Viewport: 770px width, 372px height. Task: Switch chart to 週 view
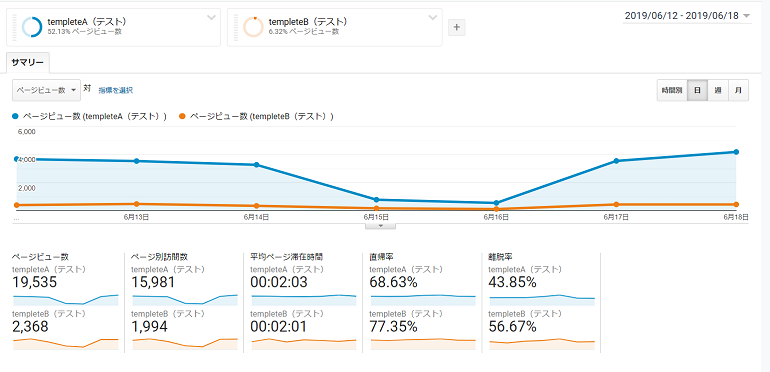pos(717,90)
